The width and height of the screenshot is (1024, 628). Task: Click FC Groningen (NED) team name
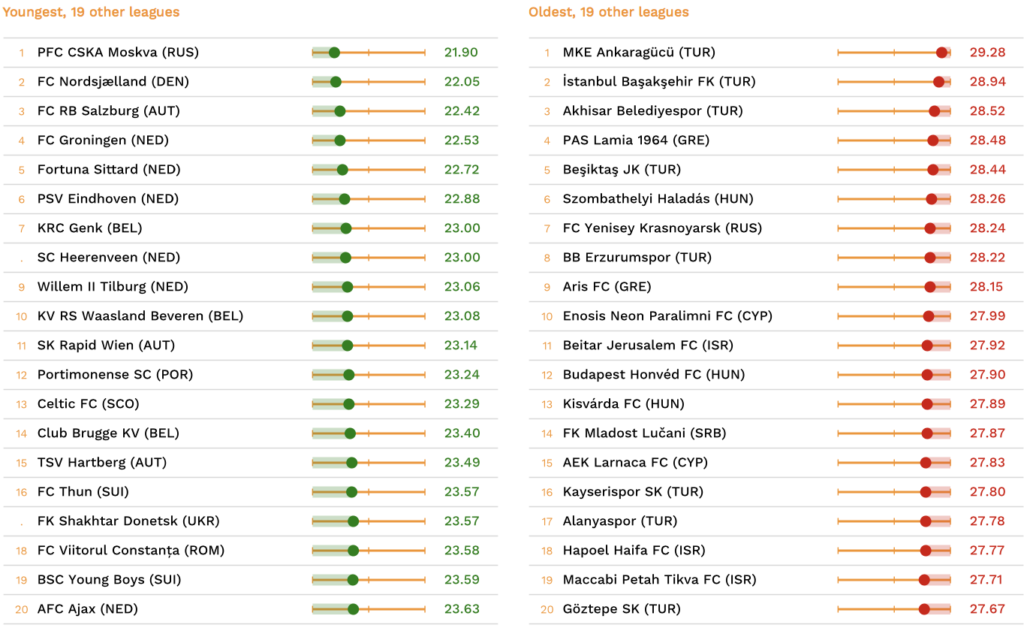click(x=103, y=140)
